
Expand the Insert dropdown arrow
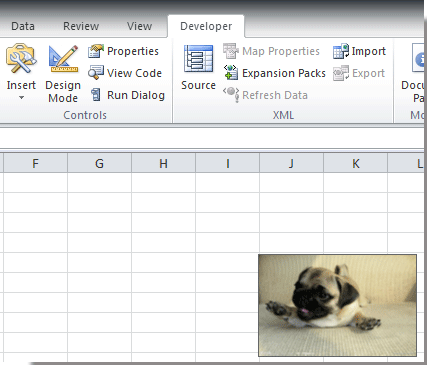pos(21,98)
